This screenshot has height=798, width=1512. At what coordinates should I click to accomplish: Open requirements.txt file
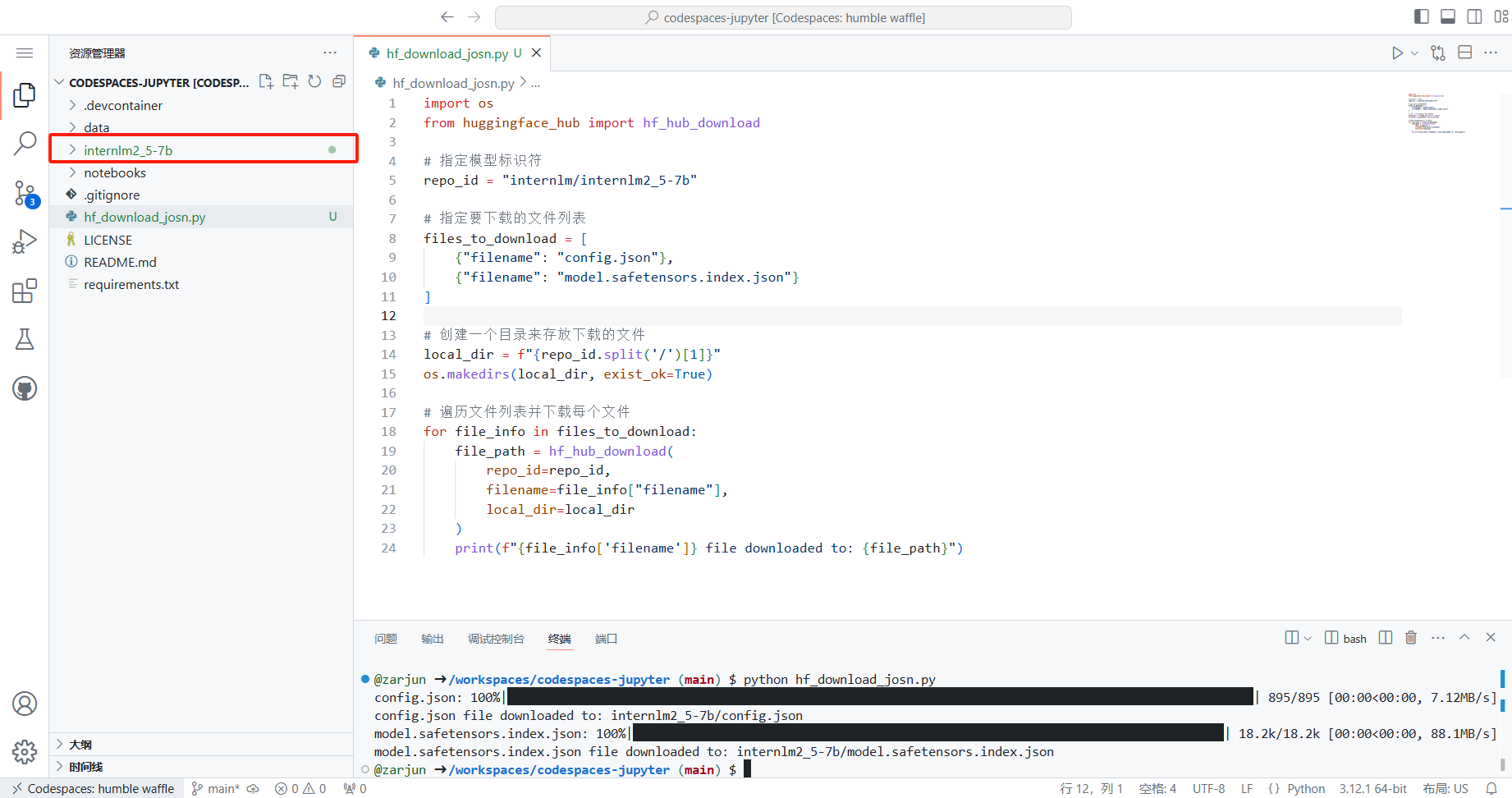[201, 284]
